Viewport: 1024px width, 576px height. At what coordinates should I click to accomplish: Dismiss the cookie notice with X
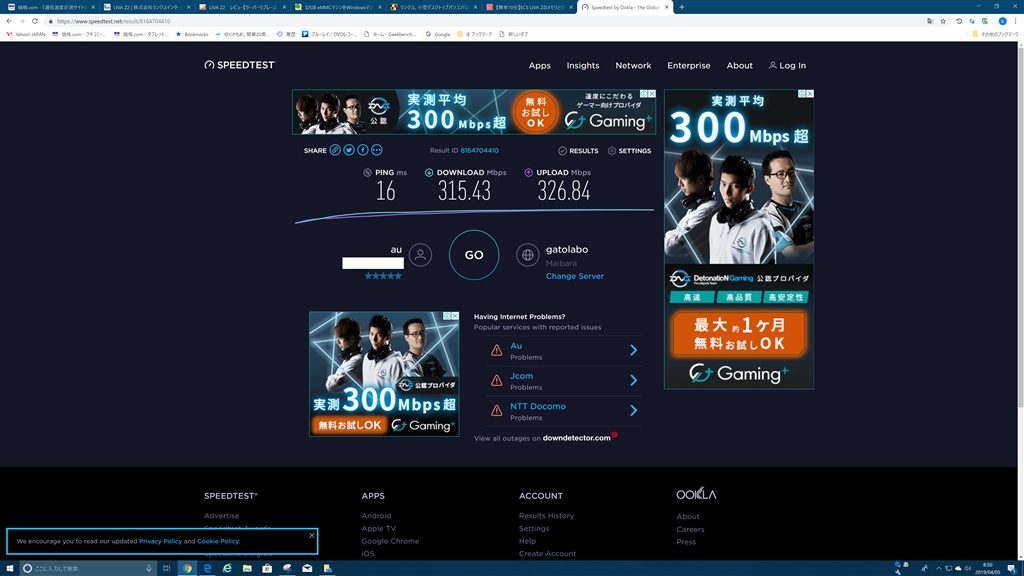point(312,535)
